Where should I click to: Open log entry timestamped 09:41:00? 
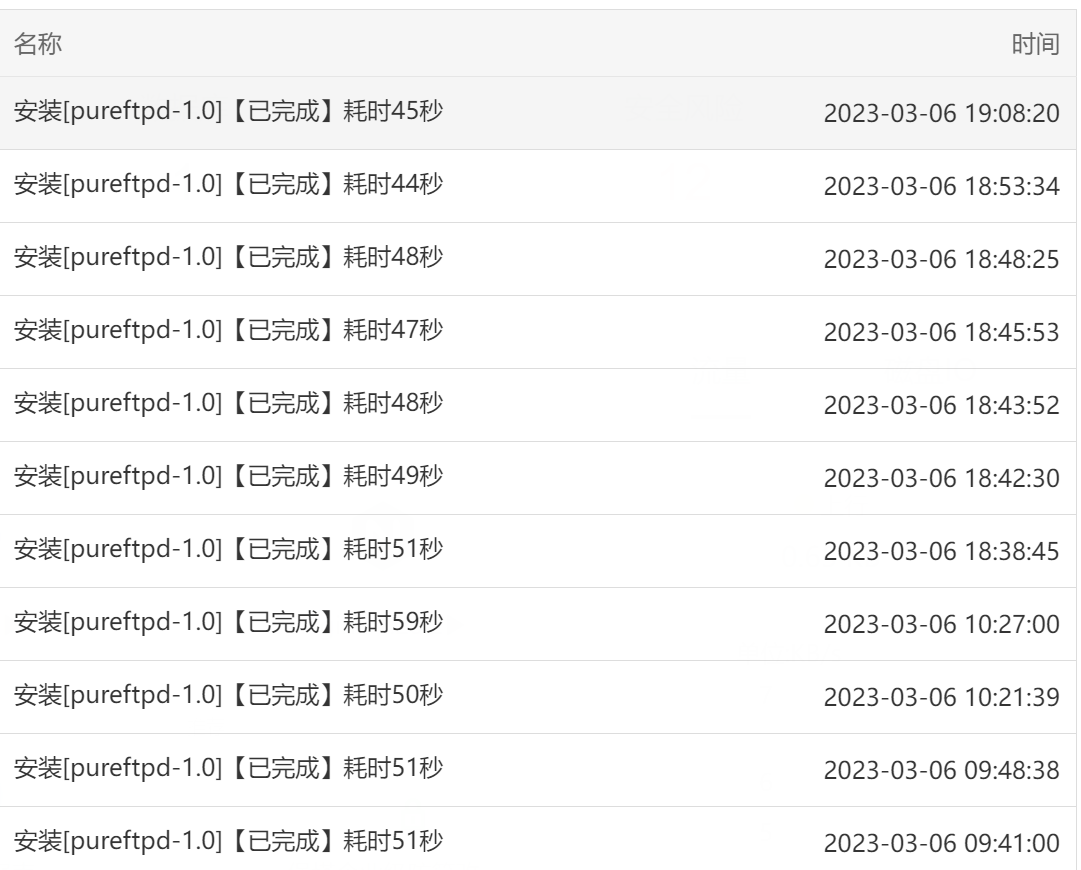tap(538, 839)
